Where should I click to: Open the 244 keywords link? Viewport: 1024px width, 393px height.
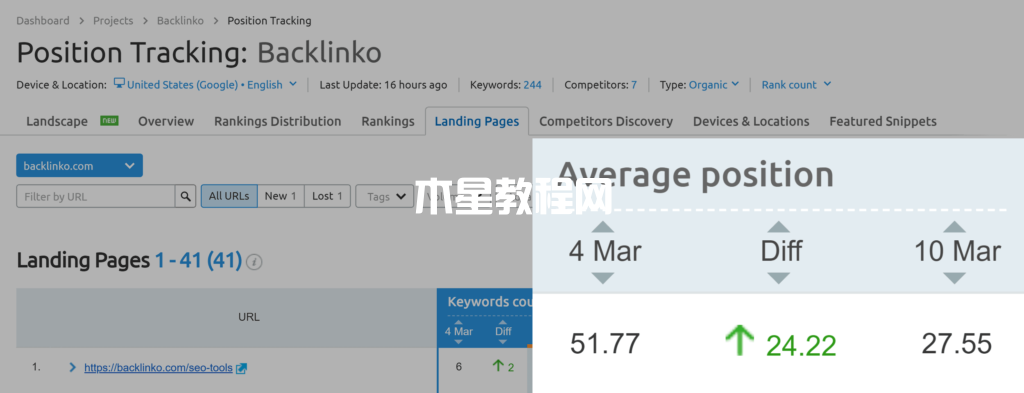pyautogui.click(x=532, y=84)
